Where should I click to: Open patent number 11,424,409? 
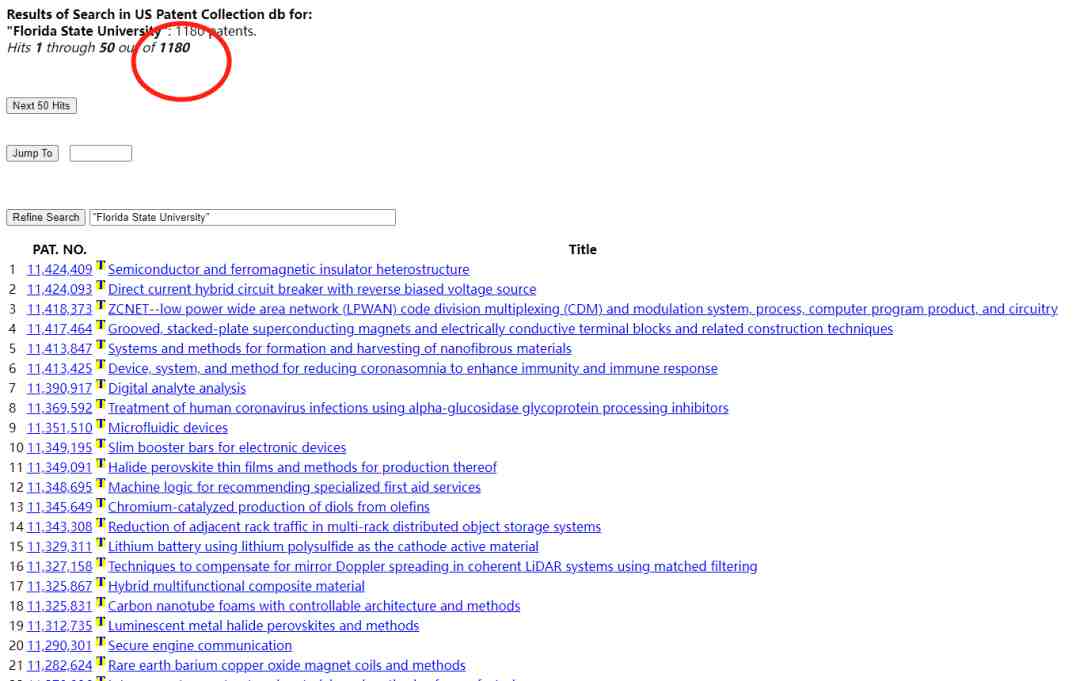[x=59, y=270]
